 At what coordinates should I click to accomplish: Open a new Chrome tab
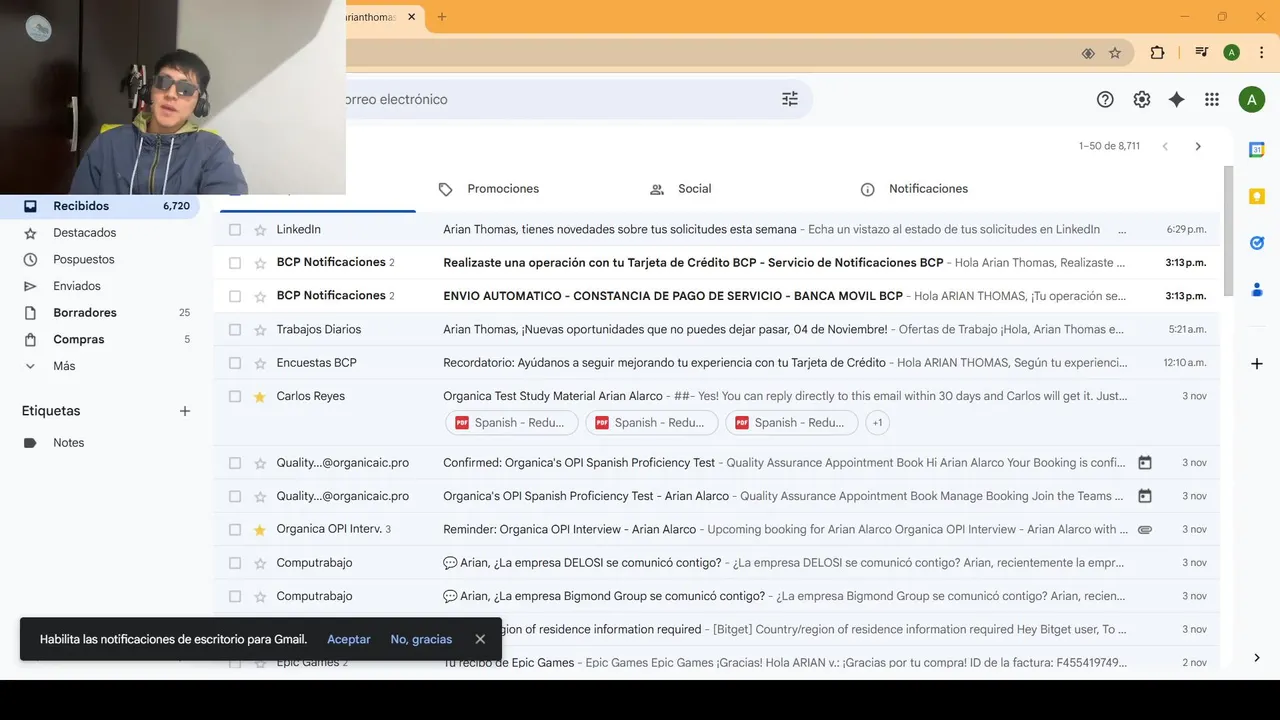coord(442,17)
